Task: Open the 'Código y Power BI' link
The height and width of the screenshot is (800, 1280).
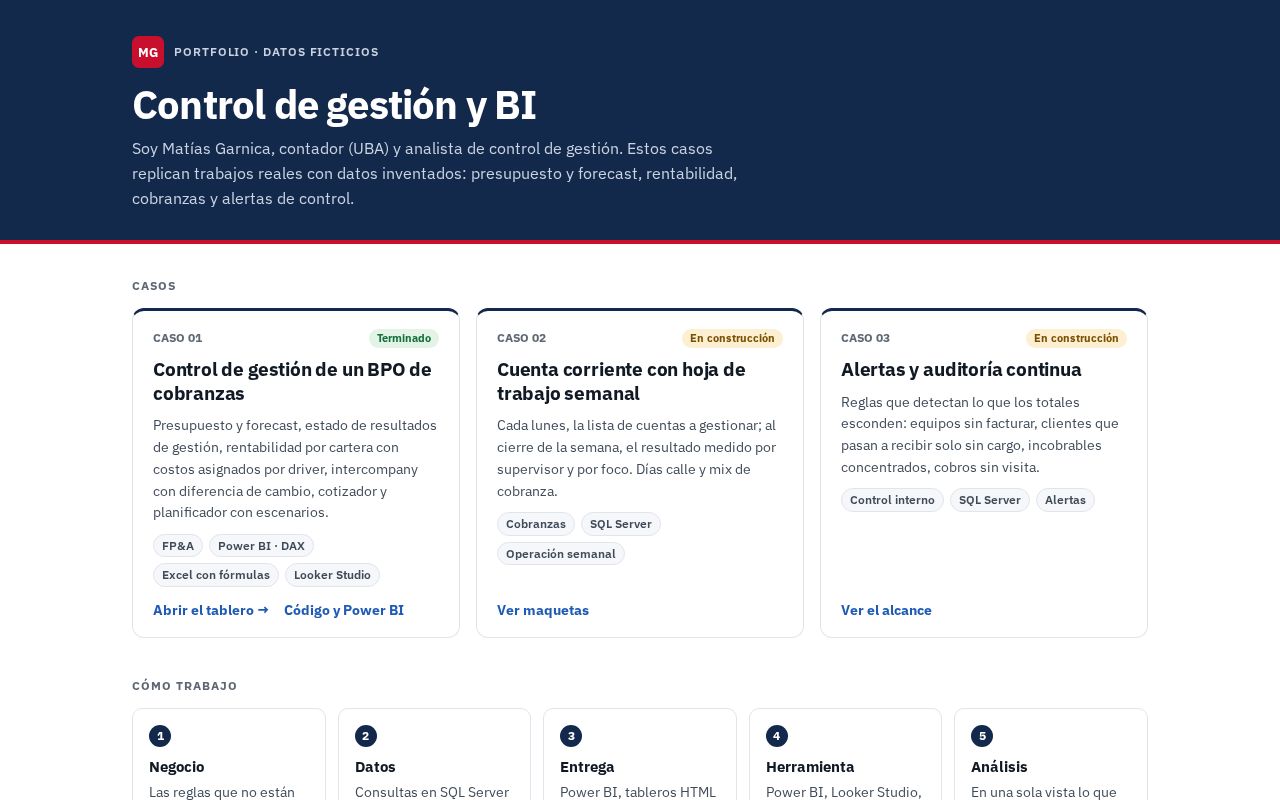Action: (x=344, y=610)
